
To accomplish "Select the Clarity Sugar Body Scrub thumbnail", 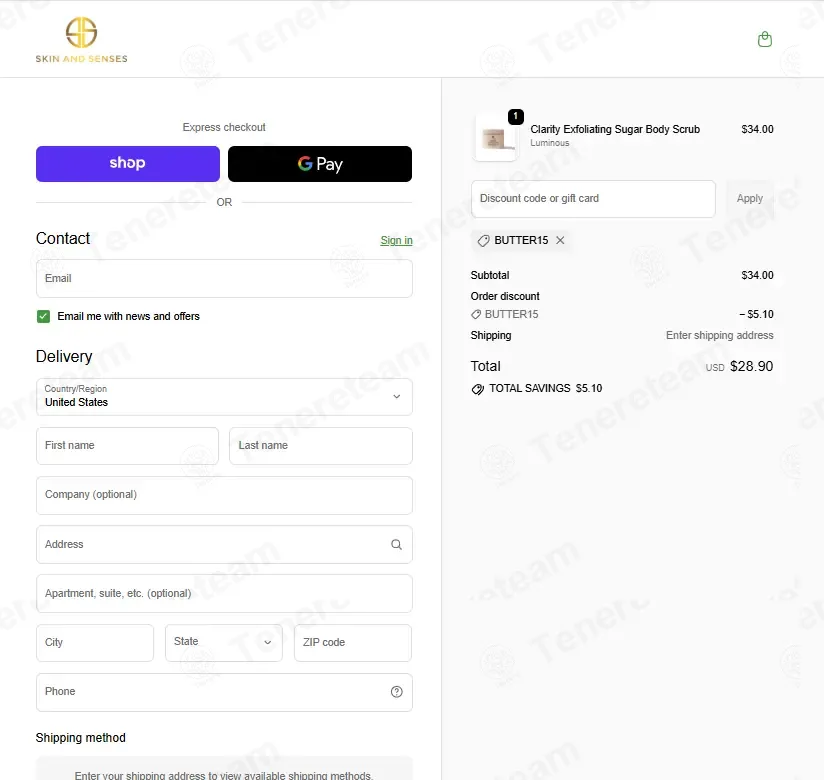I will click(496, 138).
